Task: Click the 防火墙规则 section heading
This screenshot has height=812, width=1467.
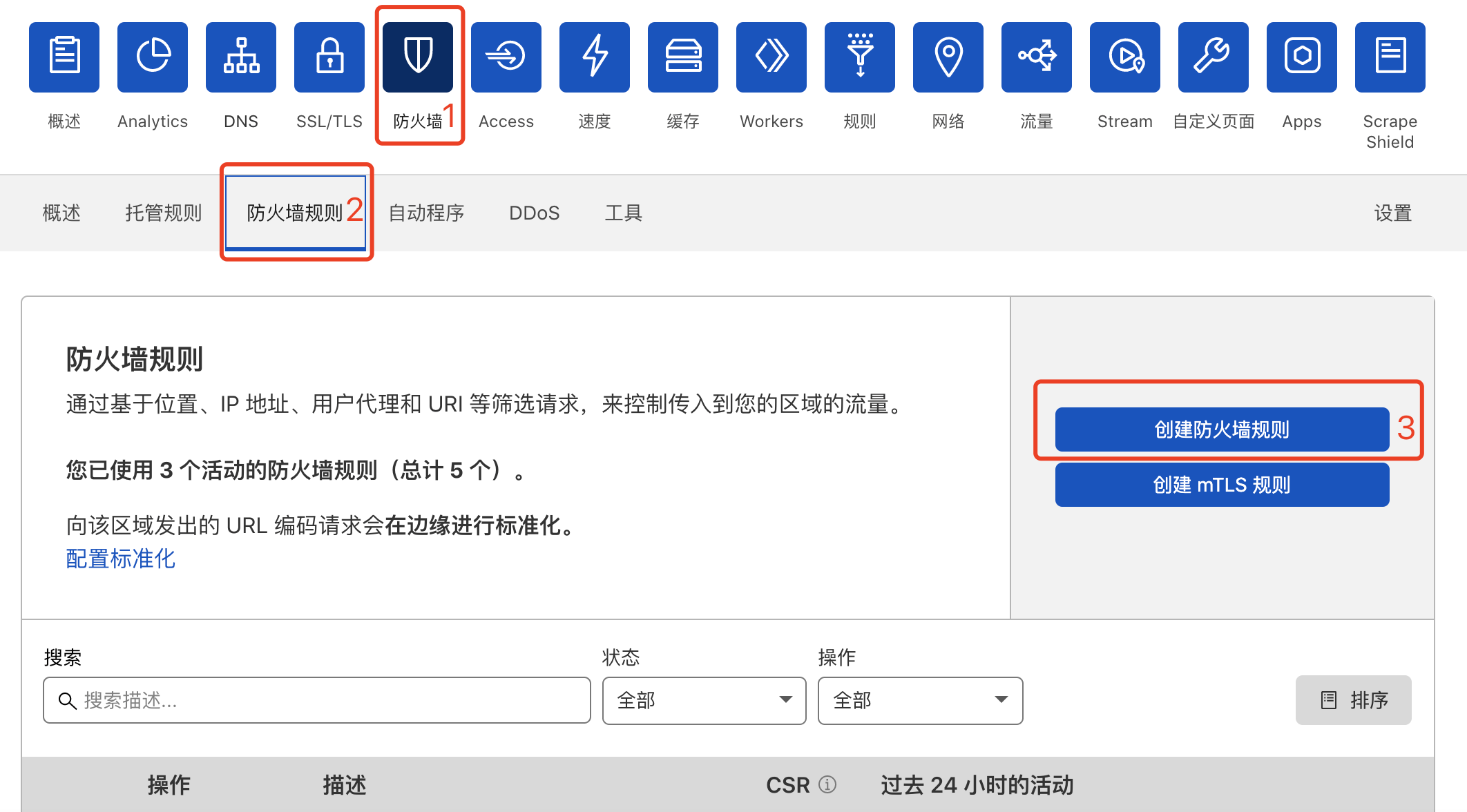Action: click(x=135, y=359)
